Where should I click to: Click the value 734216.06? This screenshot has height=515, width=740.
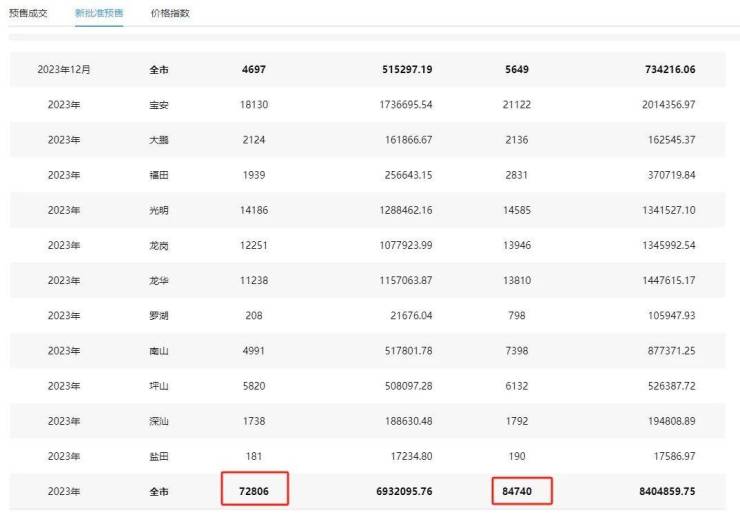pos(670,69)
